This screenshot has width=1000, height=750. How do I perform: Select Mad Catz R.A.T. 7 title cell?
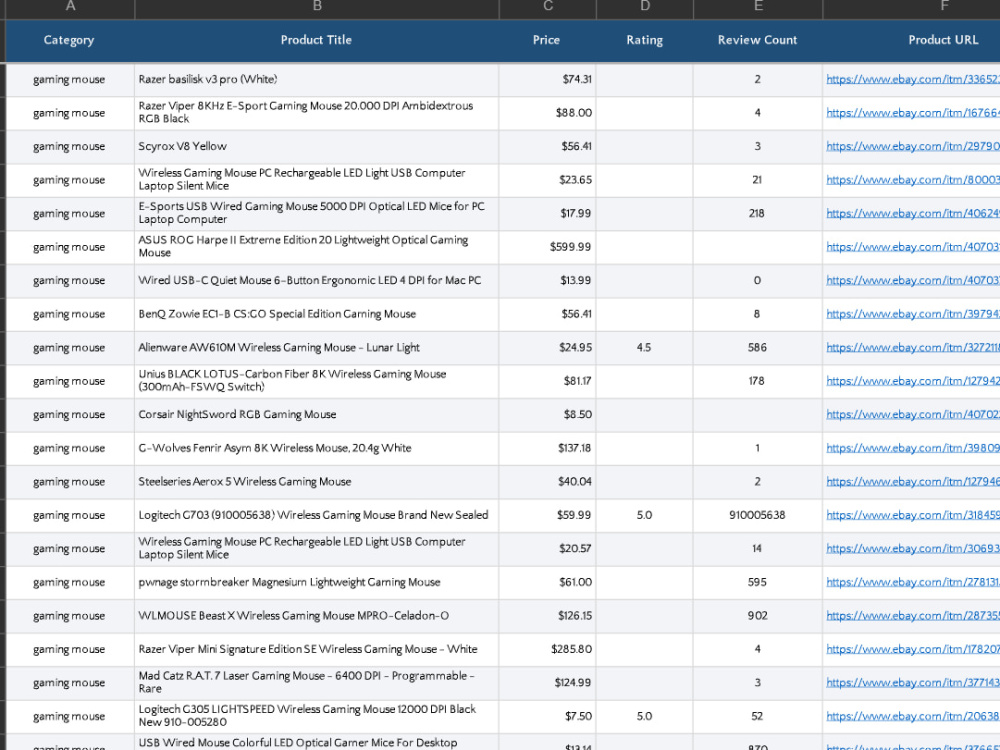click(316, 682)
